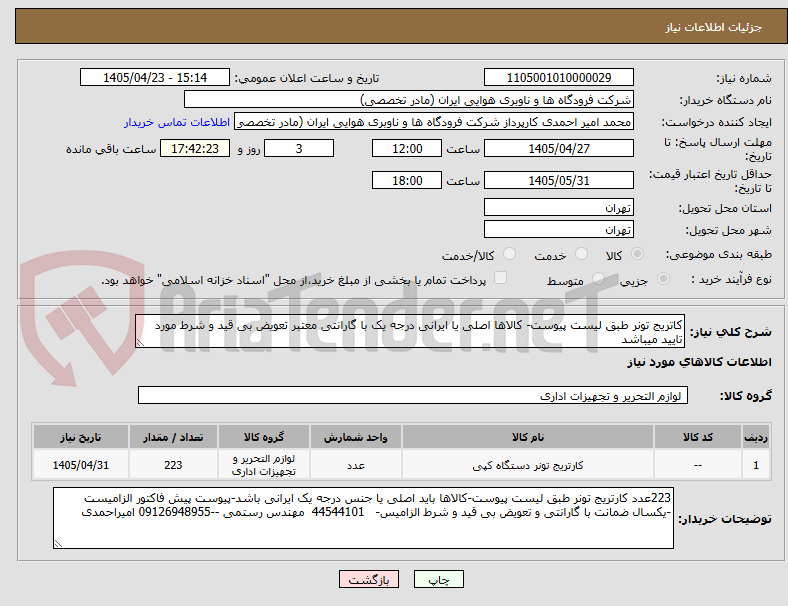Click the remaining days field showing 3
788x606 pixels.
pos(299,148)
